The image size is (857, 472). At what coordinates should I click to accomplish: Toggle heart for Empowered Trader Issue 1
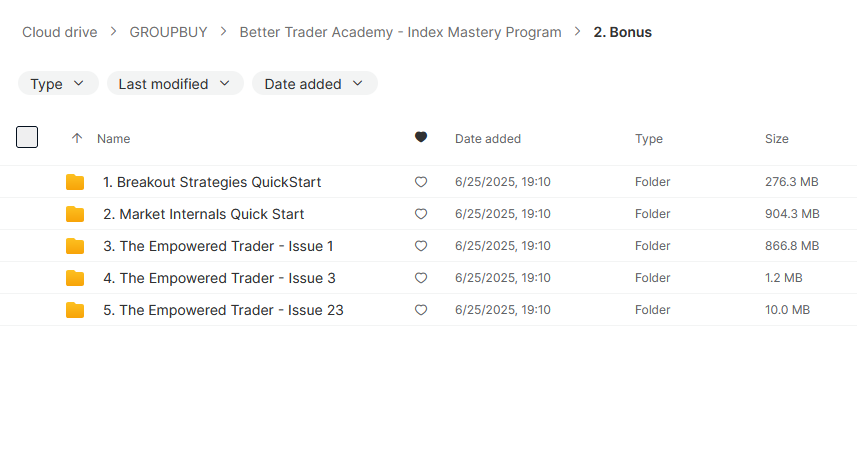420,246
